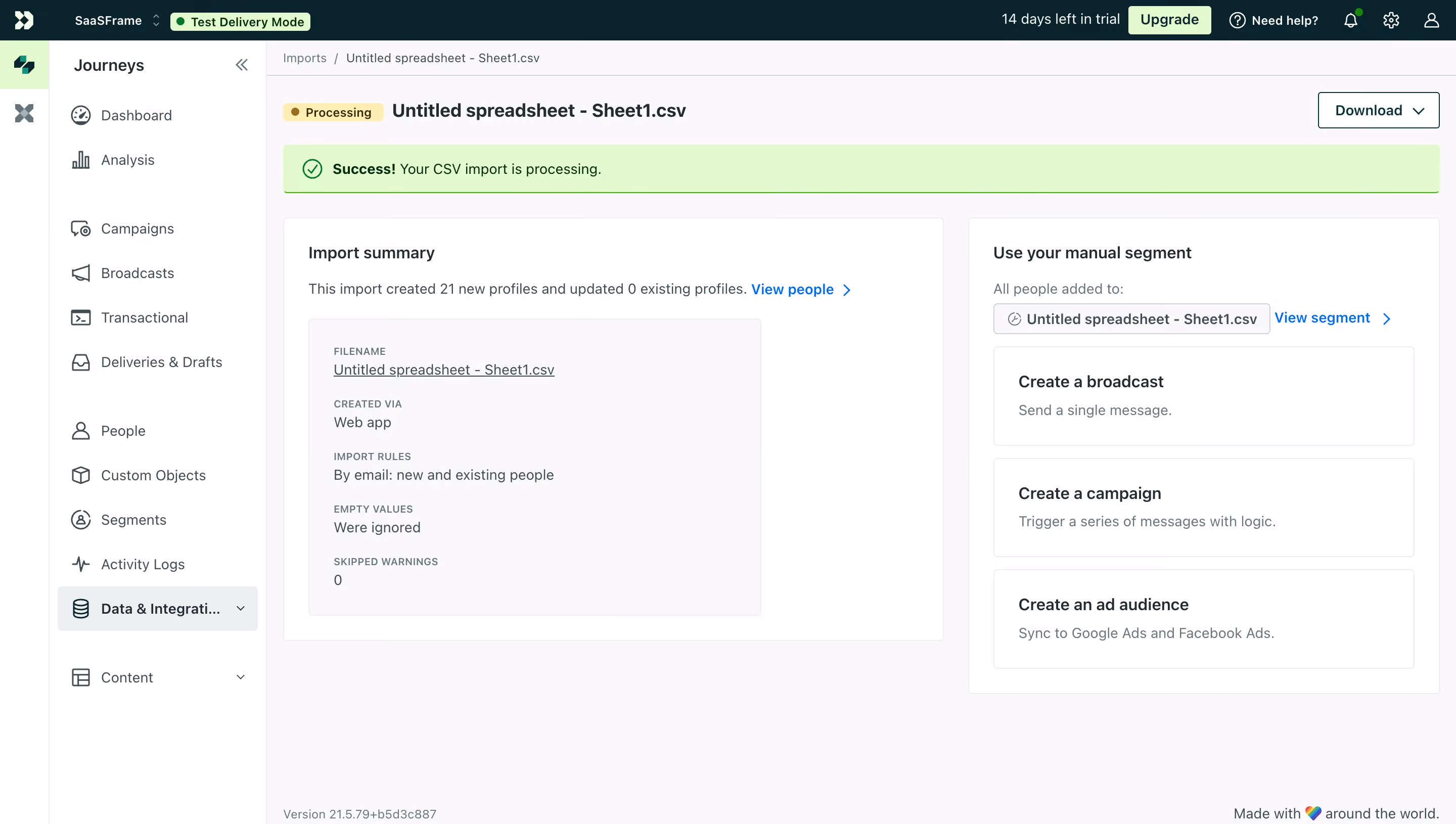Click the Broadcasts megaphone icon

[81, 273]
